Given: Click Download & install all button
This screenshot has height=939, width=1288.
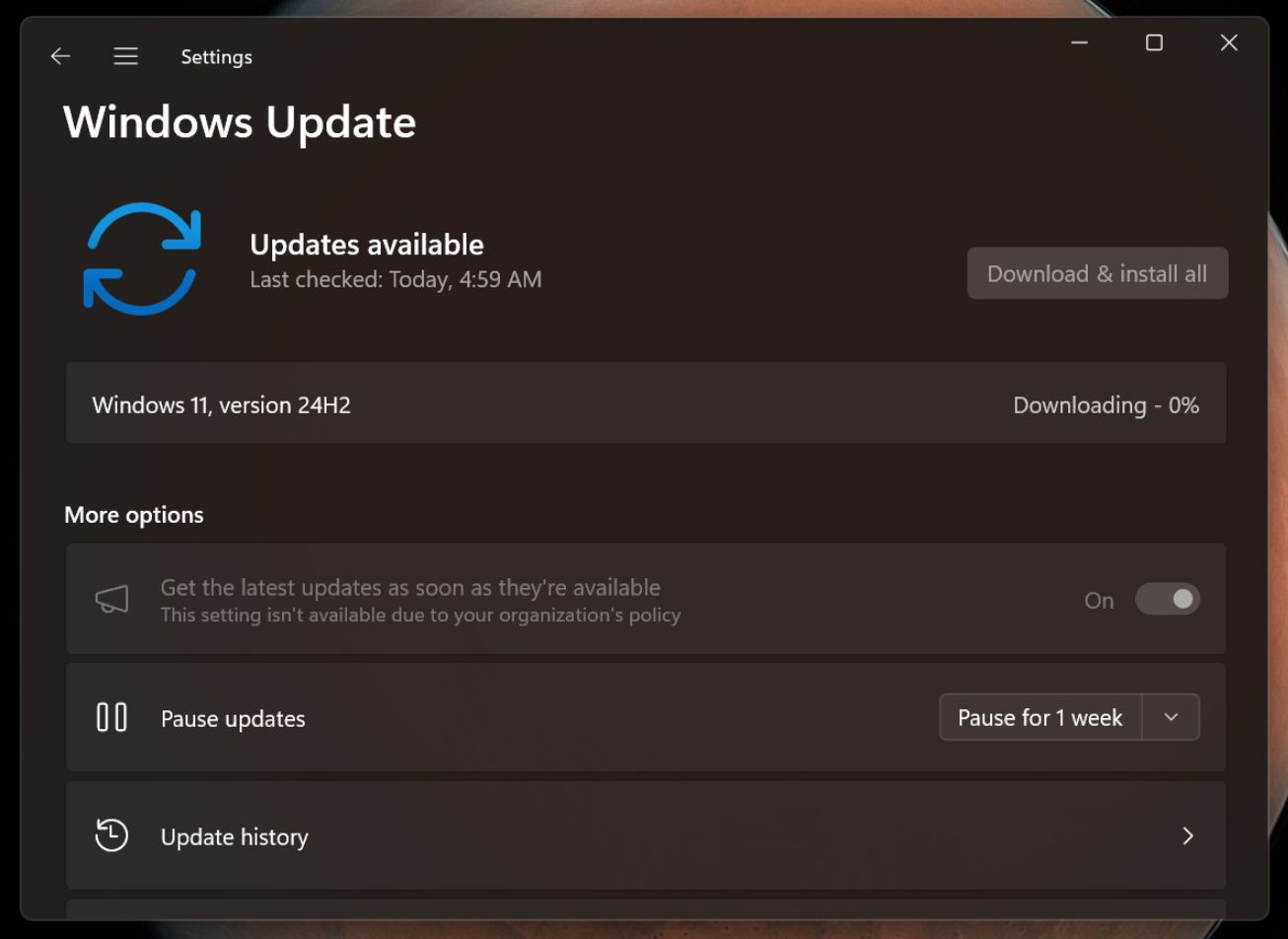Looking at the screenshot, I should [1097, 273].
